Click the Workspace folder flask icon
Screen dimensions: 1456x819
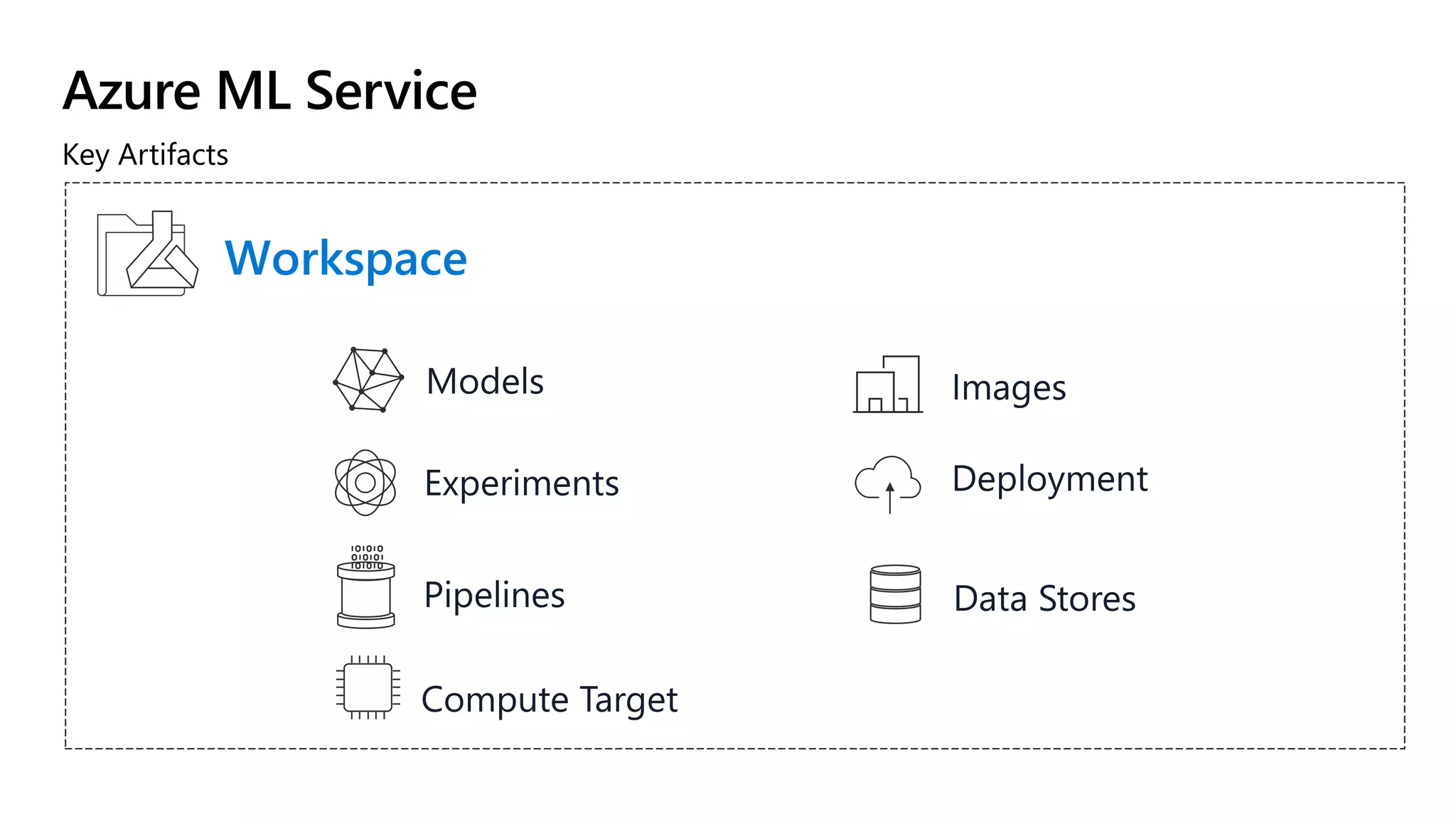point(148,253)
